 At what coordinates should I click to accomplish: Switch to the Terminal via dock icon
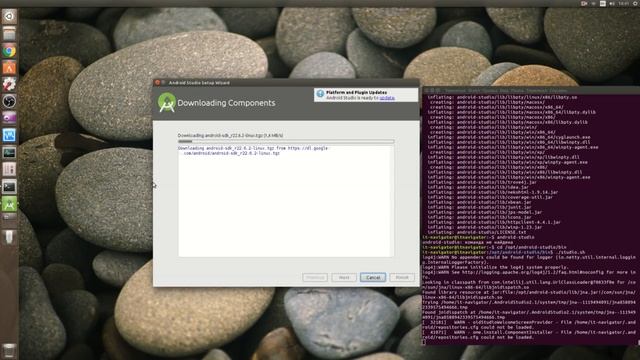pyautogui.click(x=9, y=187)
